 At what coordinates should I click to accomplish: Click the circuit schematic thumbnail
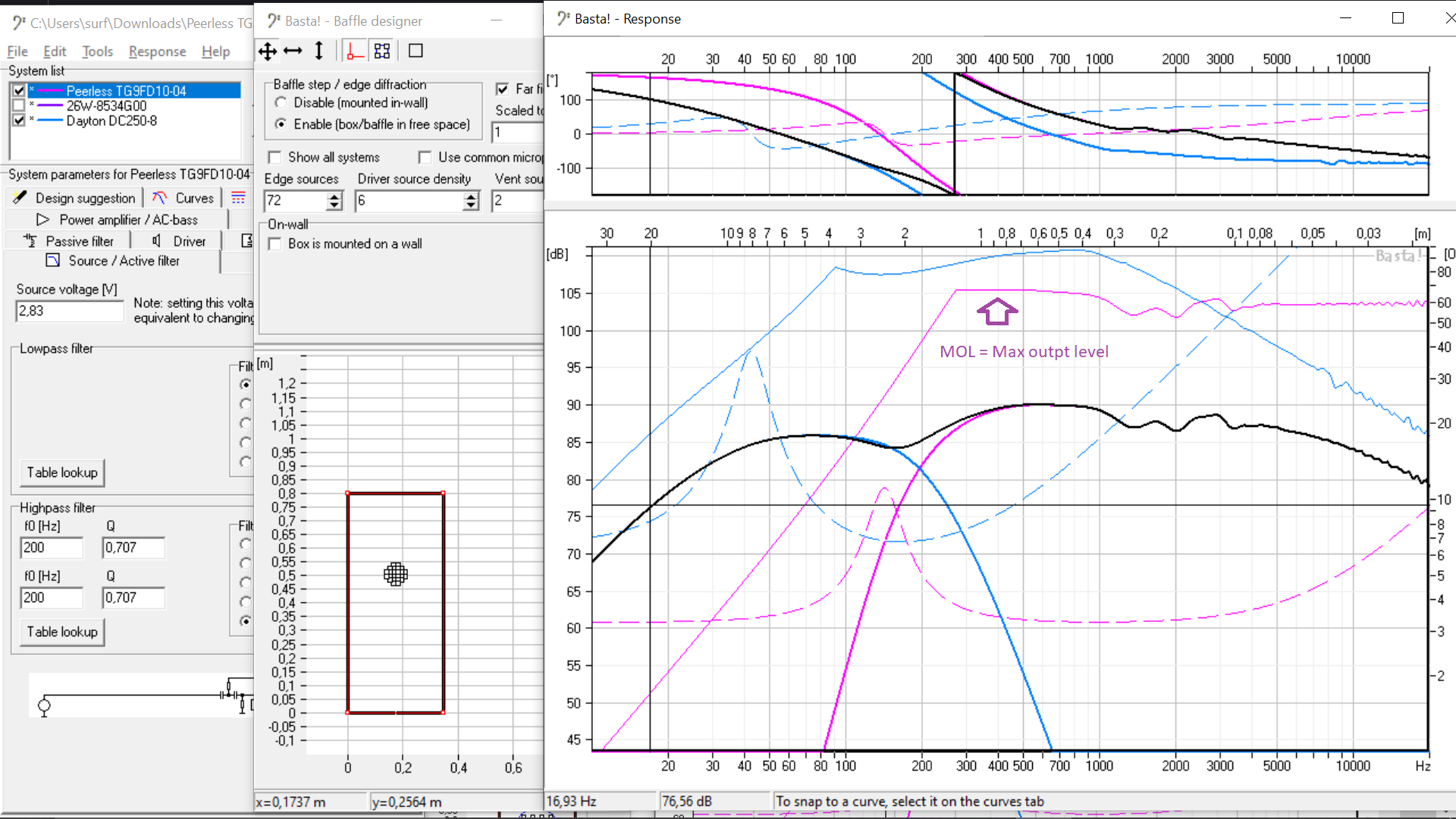point(142,695)
